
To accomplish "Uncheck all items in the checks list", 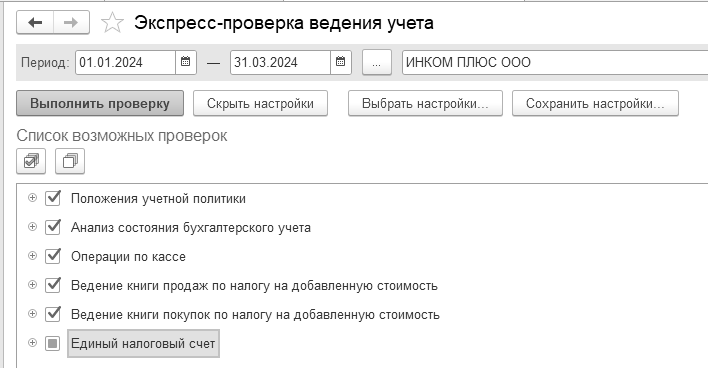I will (x=70, y=161).
